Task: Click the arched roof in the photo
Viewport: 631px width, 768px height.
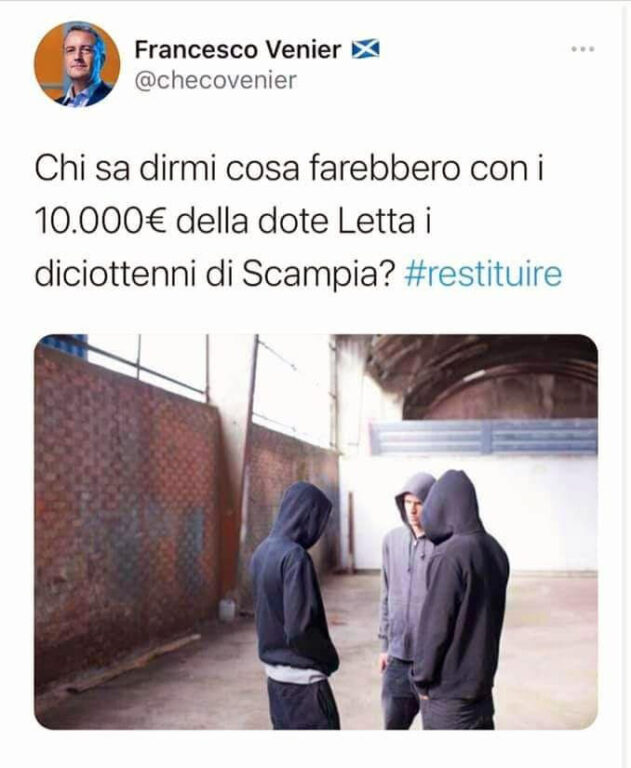Action: (x=485, y=375)
